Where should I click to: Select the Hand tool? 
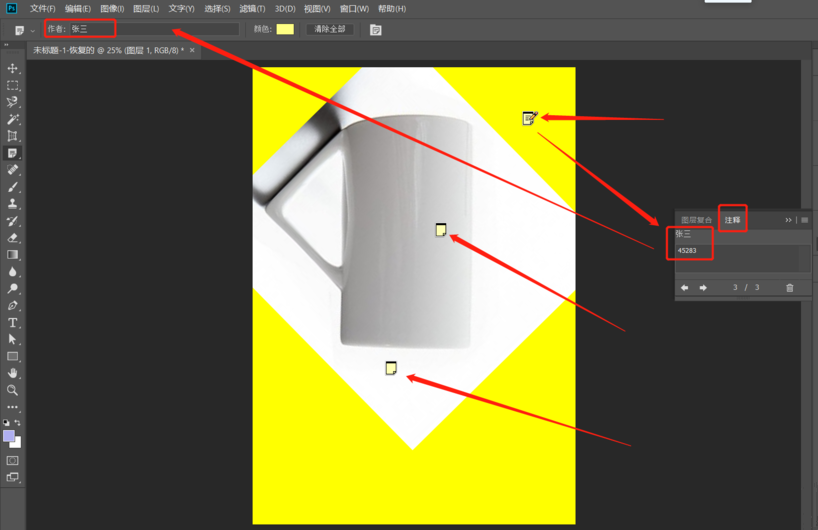[13, 374]
